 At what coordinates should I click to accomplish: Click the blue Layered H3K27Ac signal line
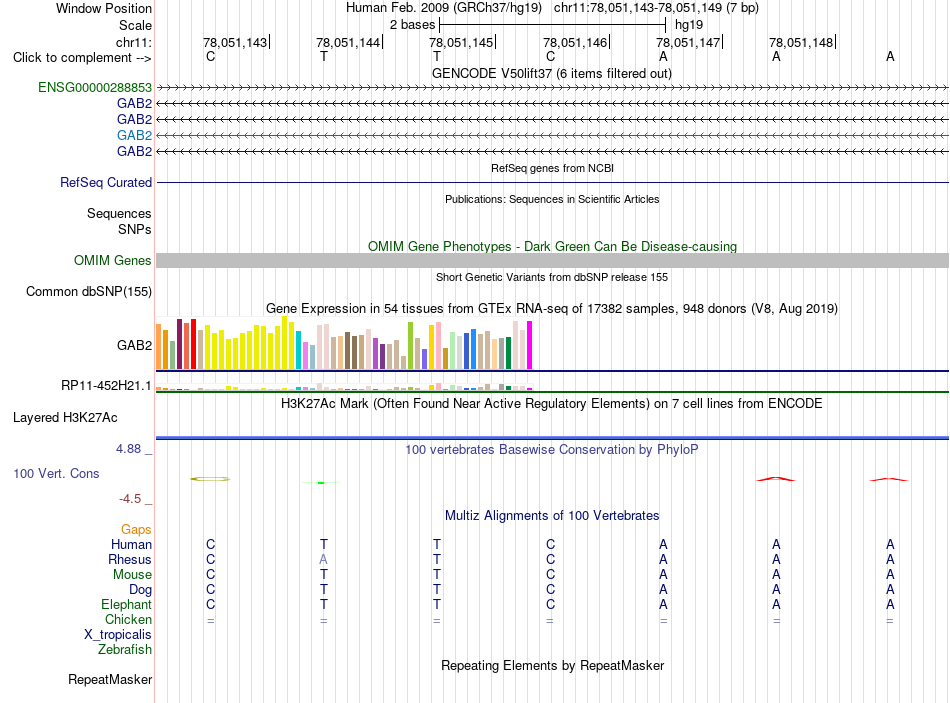pyautogui.click(x=552, y=438)
